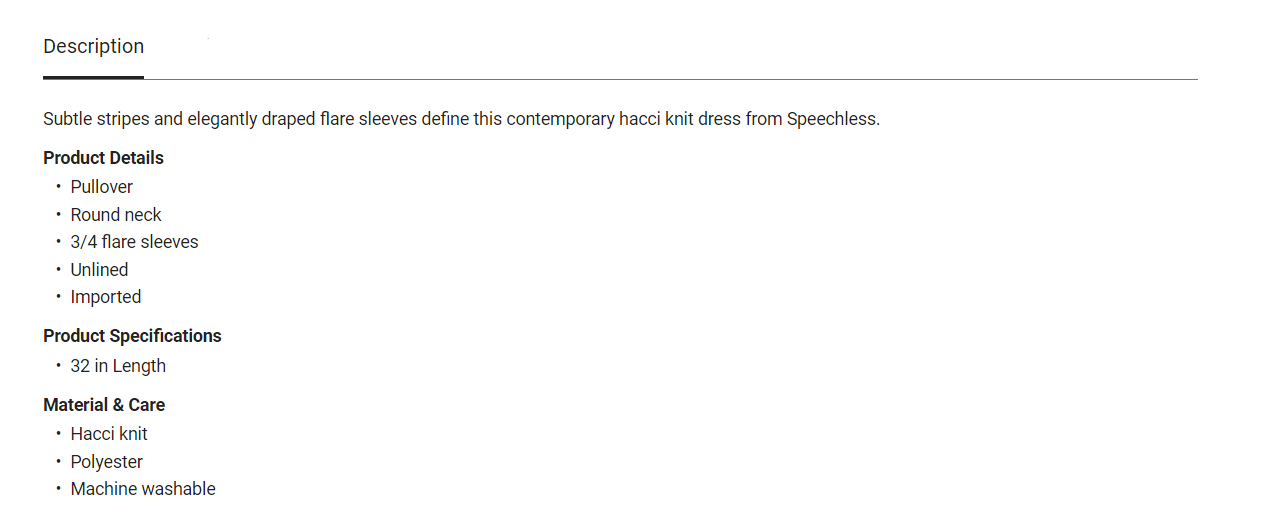Click the Round neck bullet text
The height and width of the screenshot is (515, 1270).
[x=115, y=215]
